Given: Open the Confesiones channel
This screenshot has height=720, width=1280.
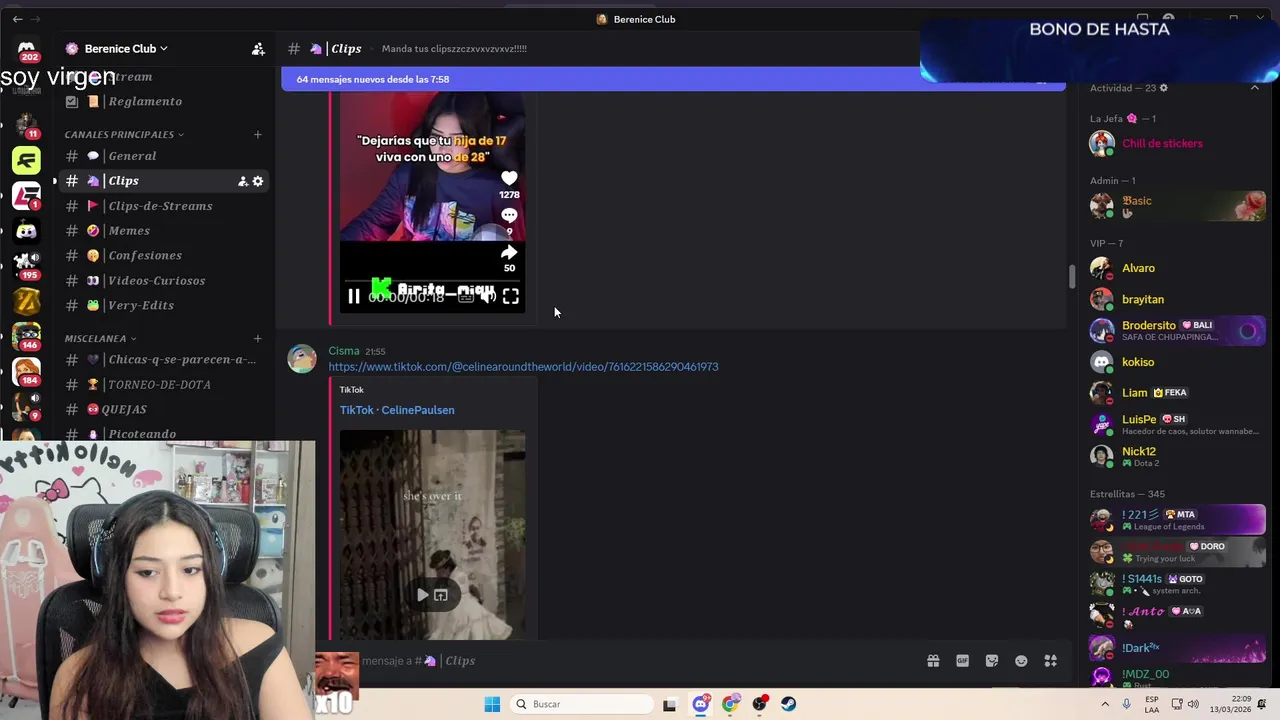Looking at the screenshot, I should (160, 256).
